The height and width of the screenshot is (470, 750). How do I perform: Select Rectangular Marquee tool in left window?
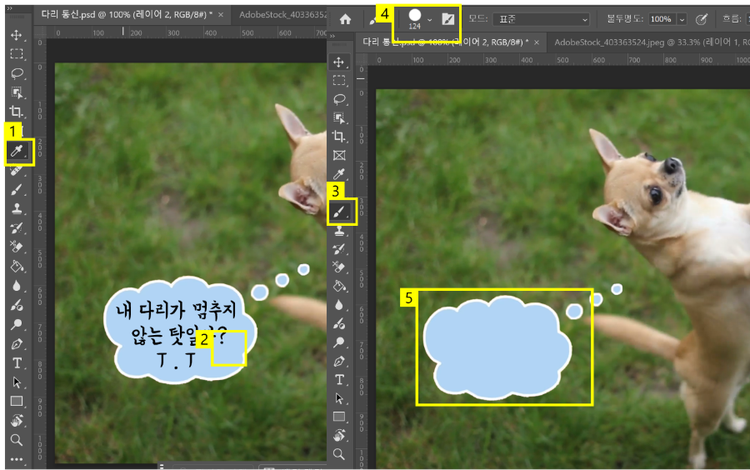pos(17,54)
